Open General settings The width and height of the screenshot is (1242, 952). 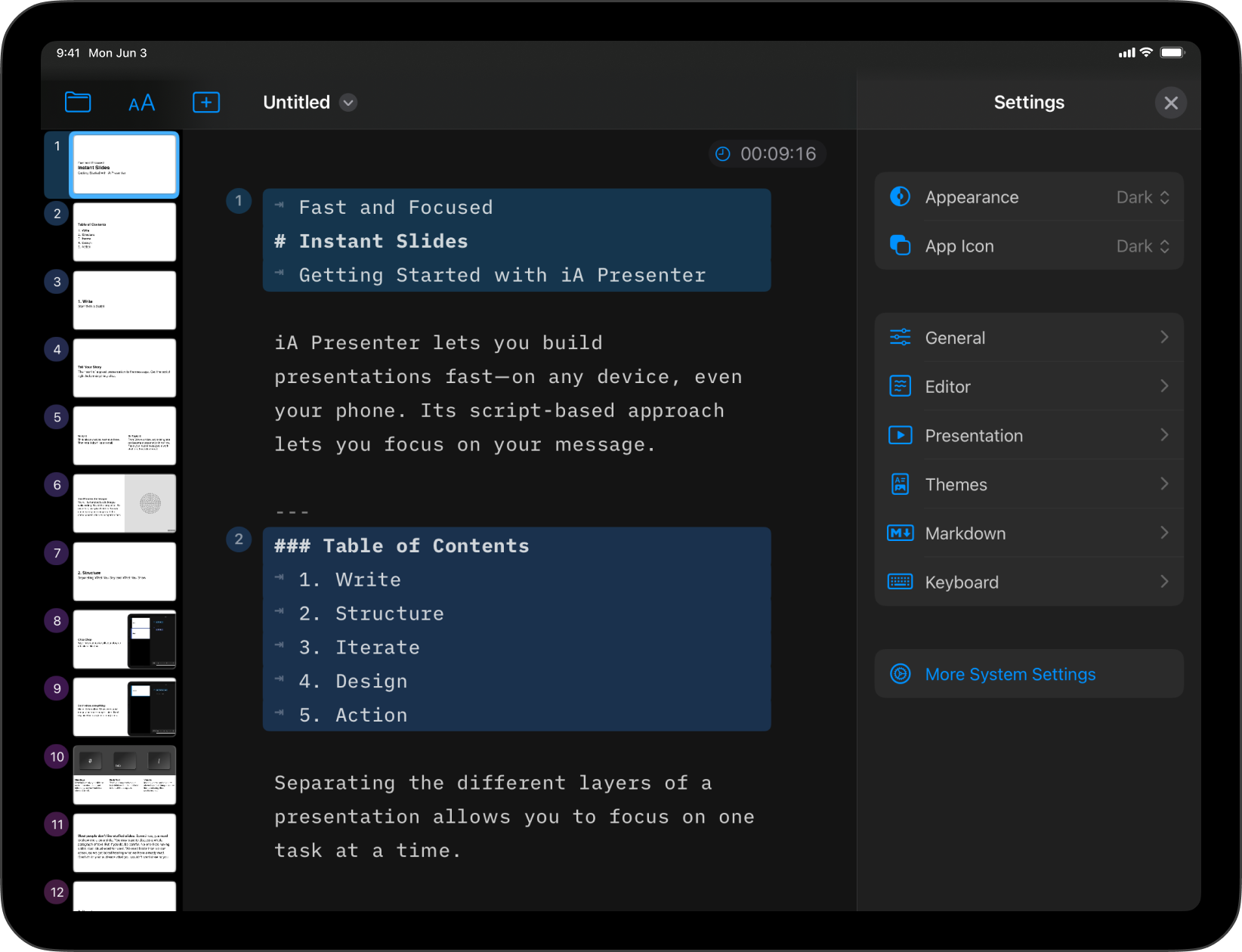pyautogui.click(x=1029, y=338)
